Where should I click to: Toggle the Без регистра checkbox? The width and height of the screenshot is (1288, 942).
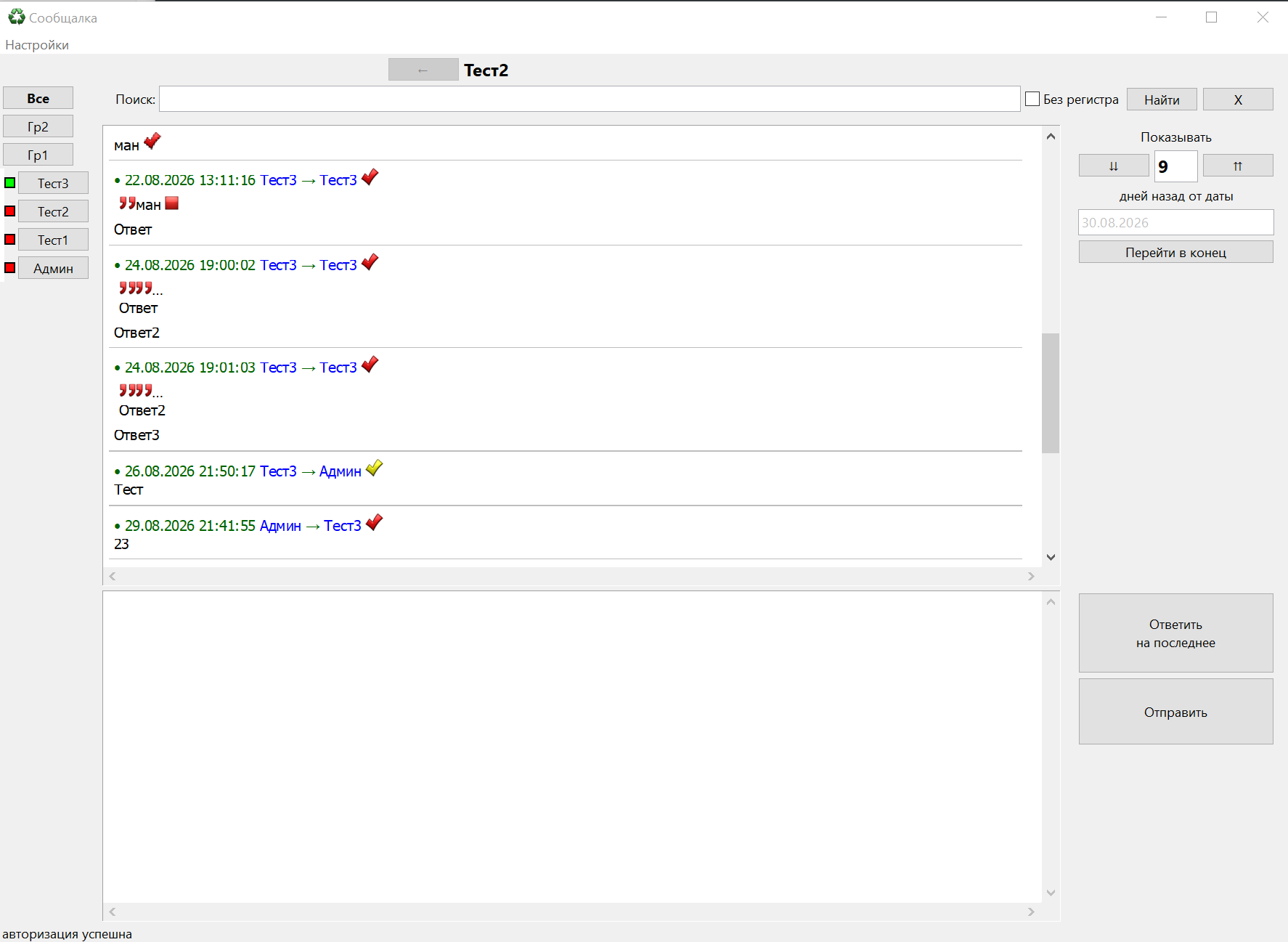tap(1032, 99)
